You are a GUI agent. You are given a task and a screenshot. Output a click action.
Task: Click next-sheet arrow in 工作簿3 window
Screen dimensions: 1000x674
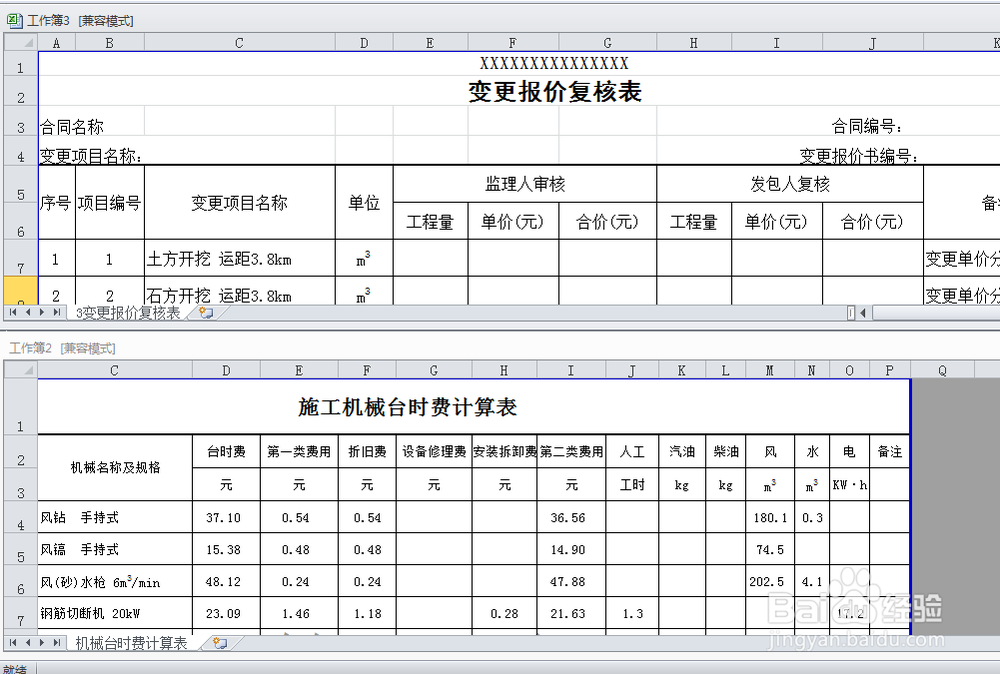42,312
